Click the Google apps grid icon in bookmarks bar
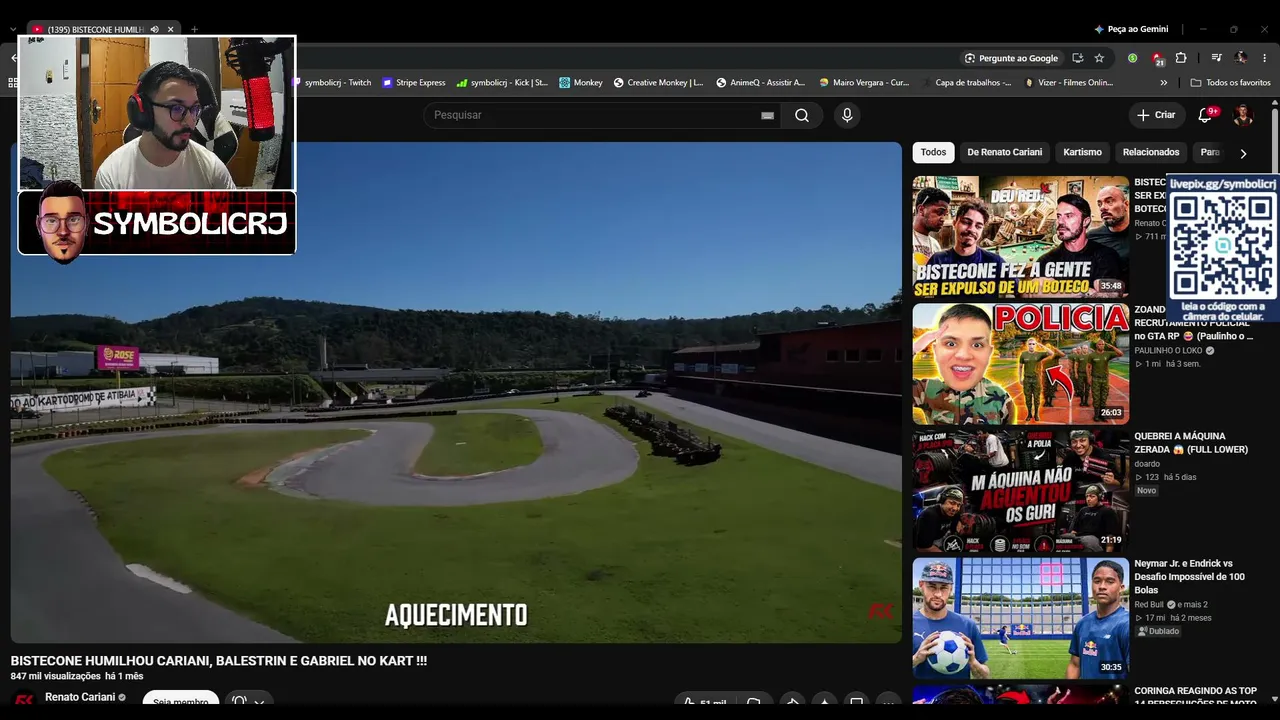 [x=13, y=83]
